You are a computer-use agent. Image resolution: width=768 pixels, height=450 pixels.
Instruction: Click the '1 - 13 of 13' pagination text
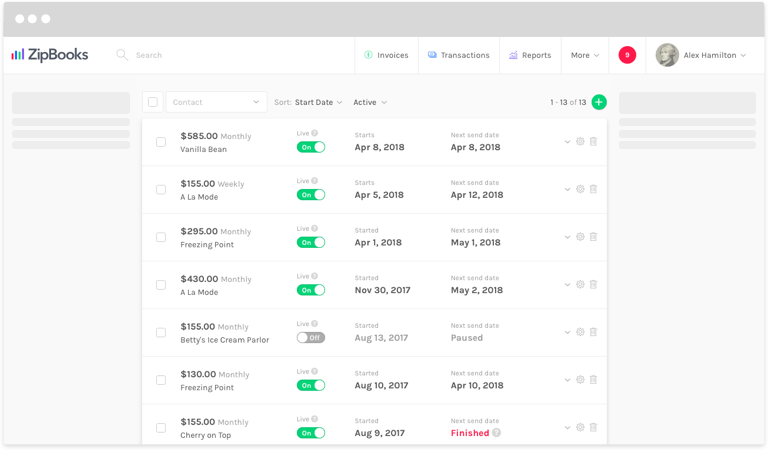568,102
